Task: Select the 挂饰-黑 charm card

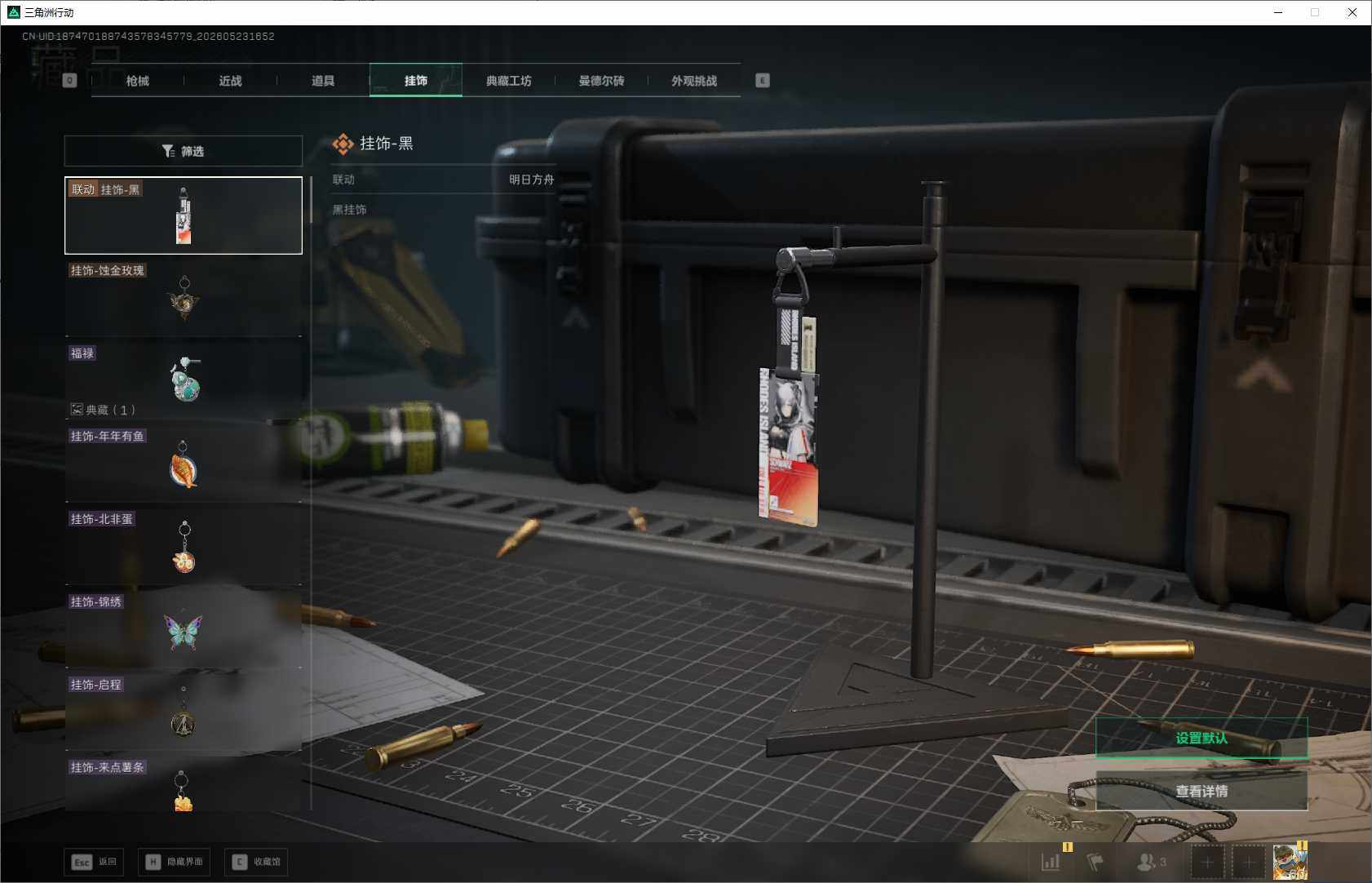Action: (184, 215)
